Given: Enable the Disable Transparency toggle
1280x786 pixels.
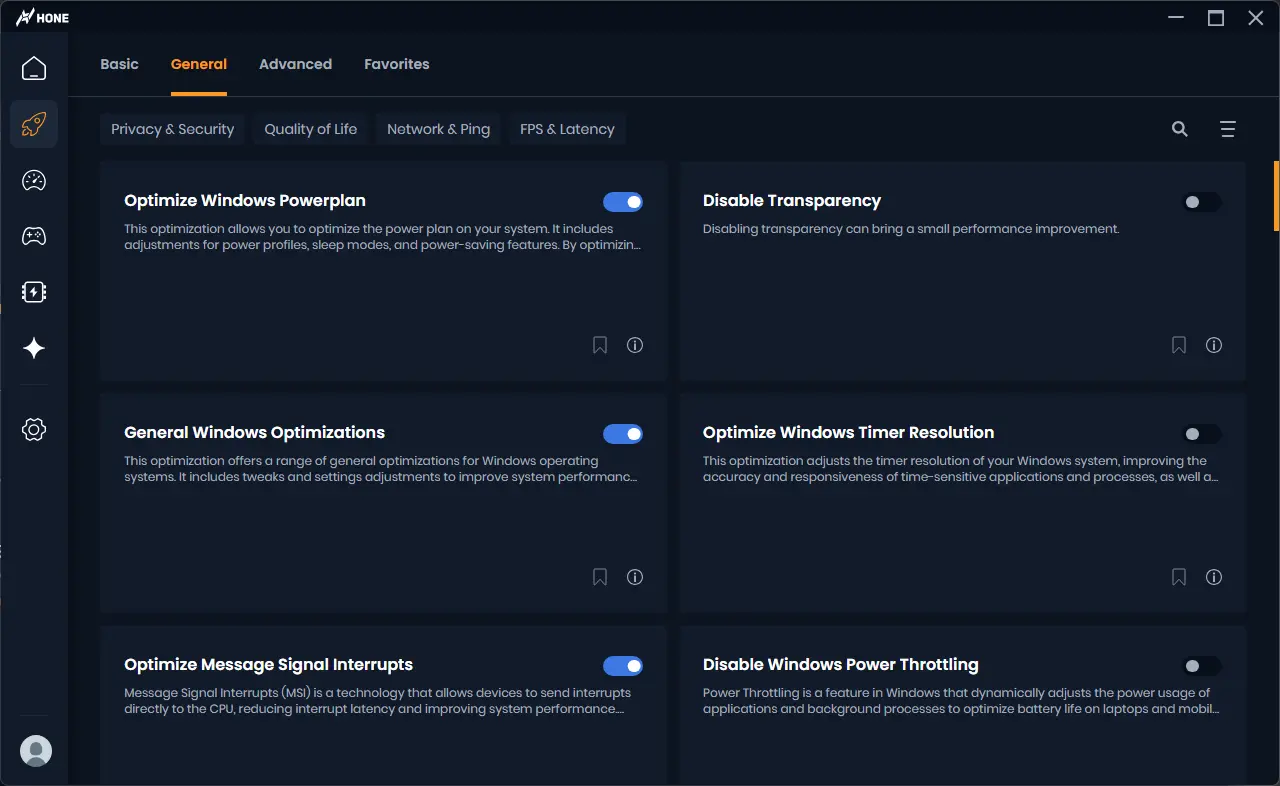Looking at the screenshot, I should [x=1201, y=202].
